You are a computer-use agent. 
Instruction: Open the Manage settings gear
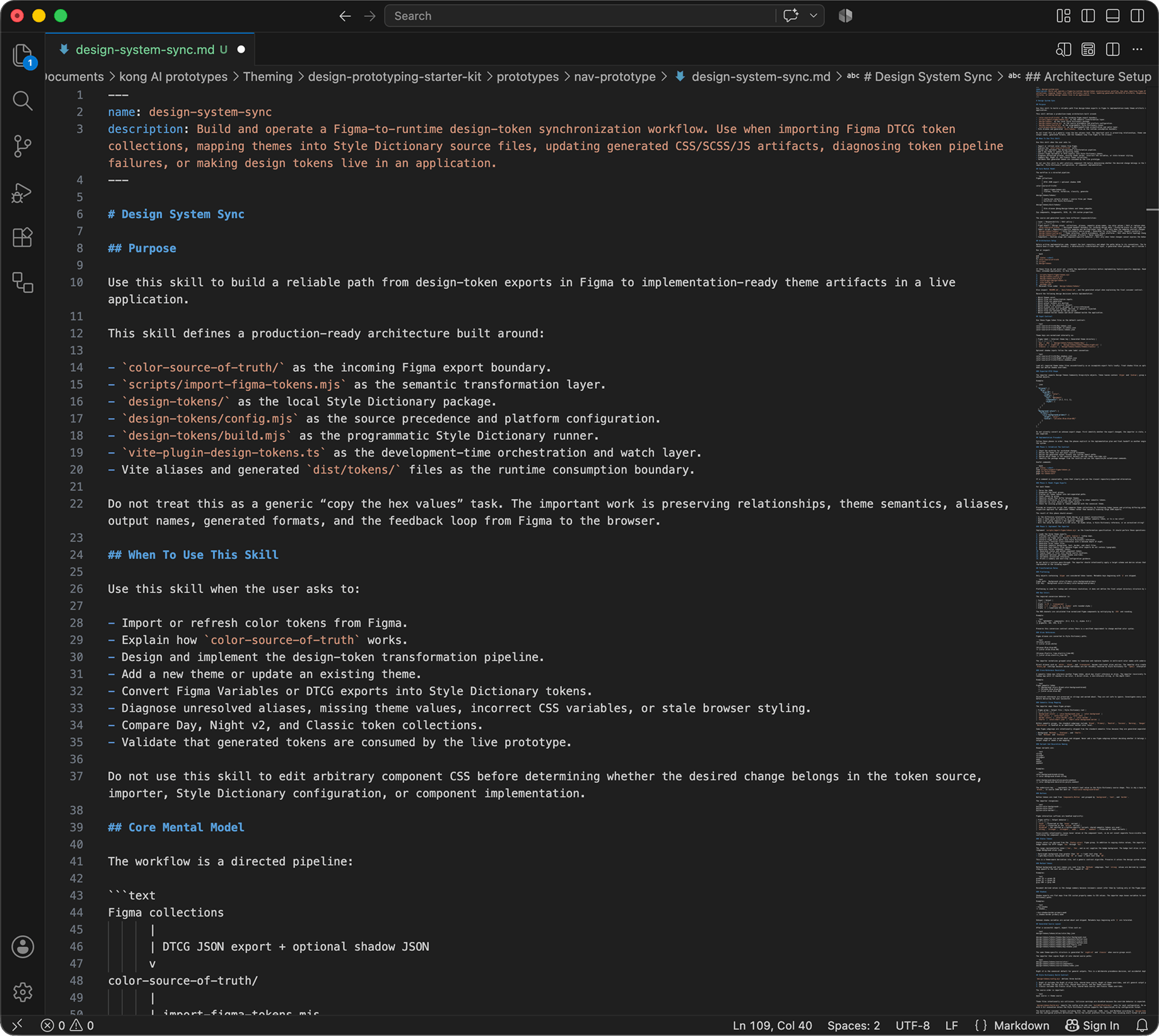pos(22,992)
